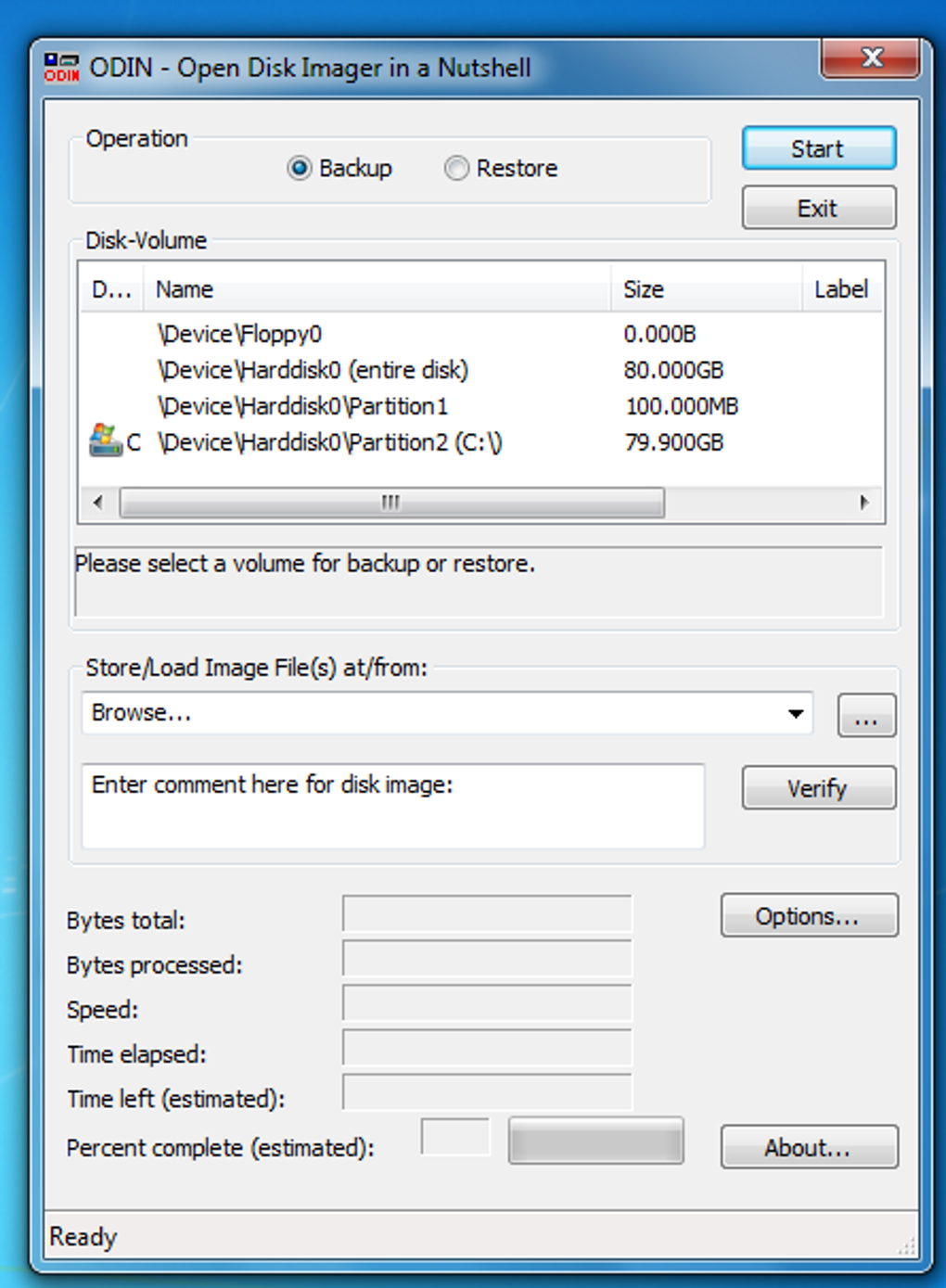Screen dimensions: 946x1288
Task: Click the Percent complete small value box
Action: click(x=455, y=1137)
